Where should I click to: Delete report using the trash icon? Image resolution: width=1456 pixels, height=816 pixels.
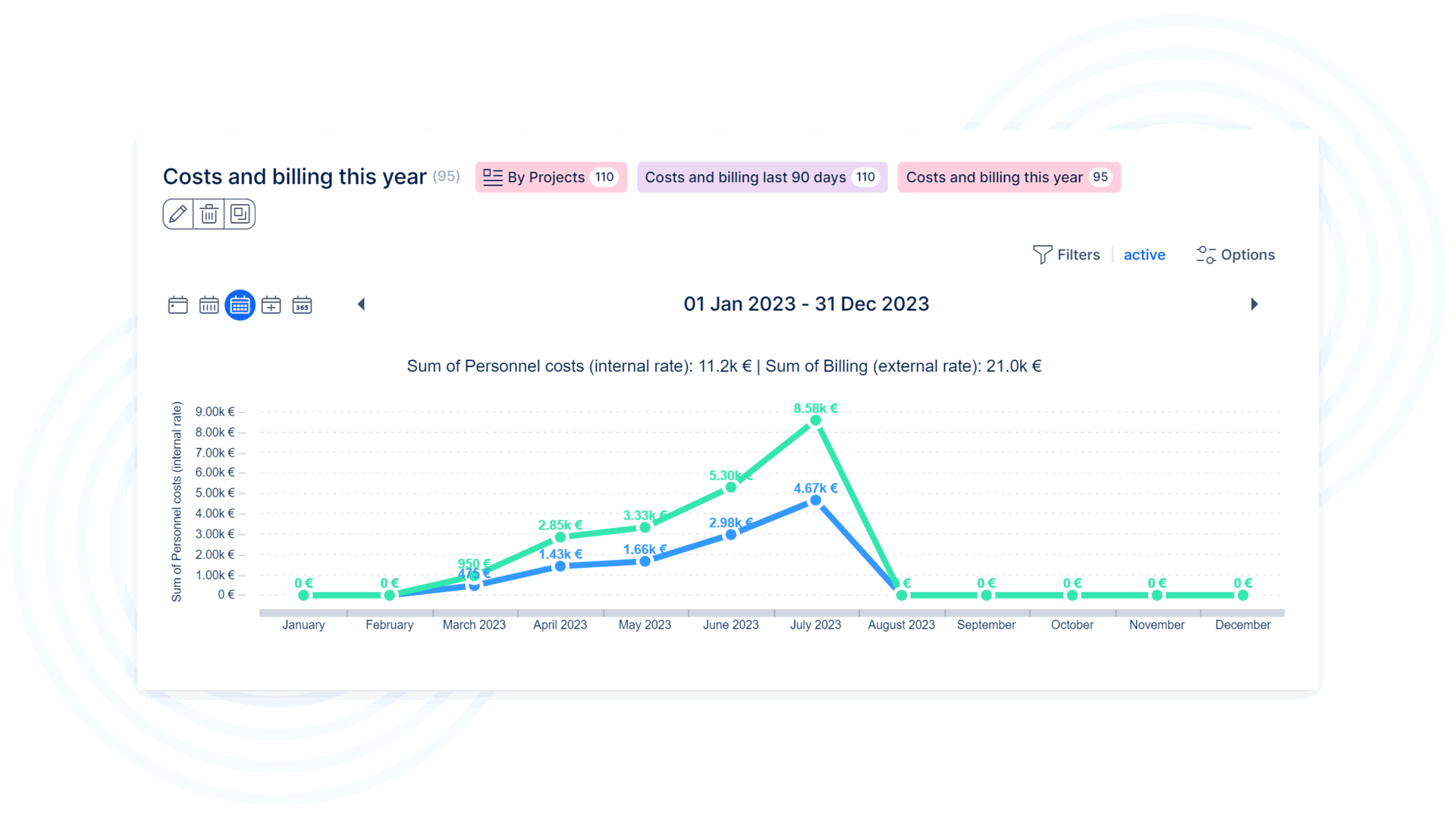coord(209,215)
